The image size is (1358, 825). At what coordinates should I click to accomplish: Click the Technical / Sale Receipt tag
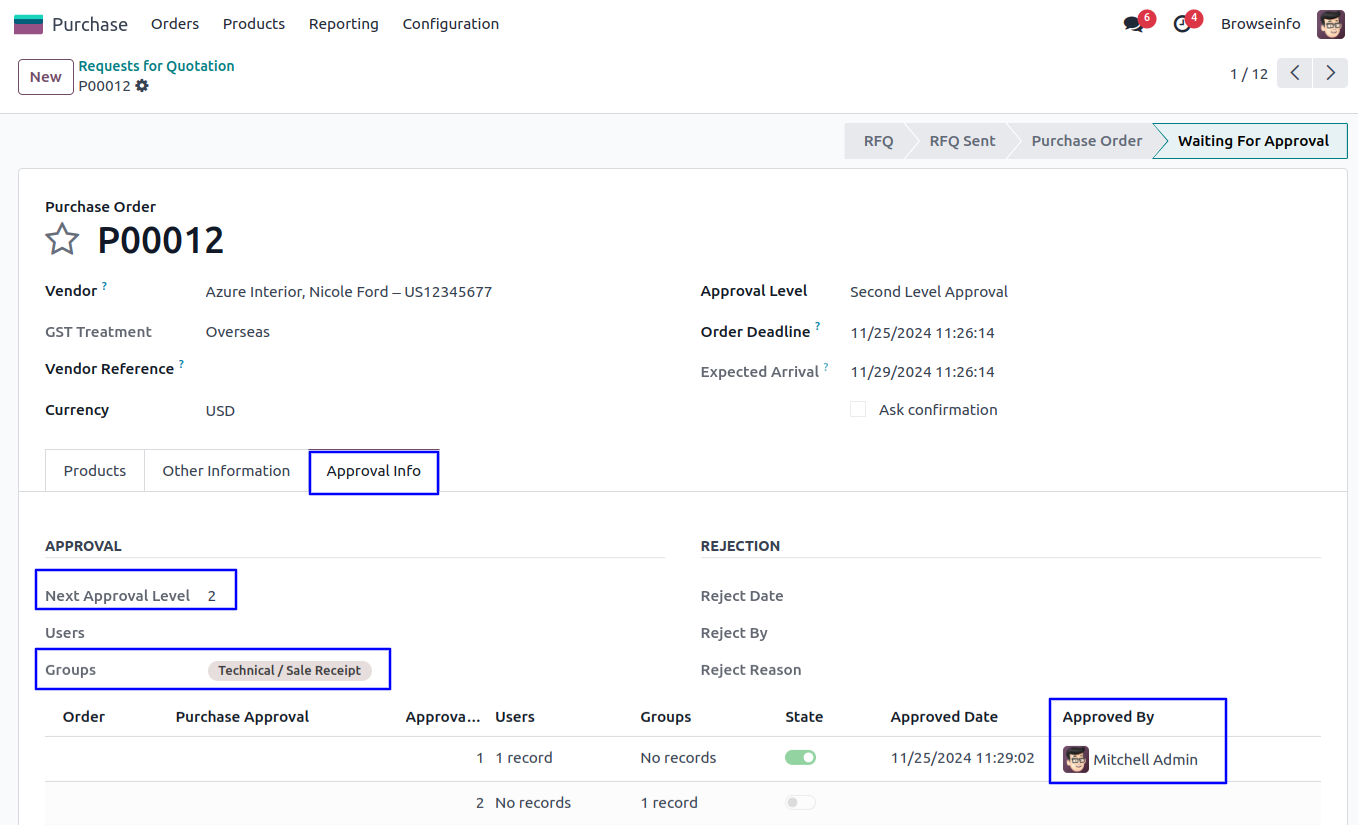(x=289, y=671)
